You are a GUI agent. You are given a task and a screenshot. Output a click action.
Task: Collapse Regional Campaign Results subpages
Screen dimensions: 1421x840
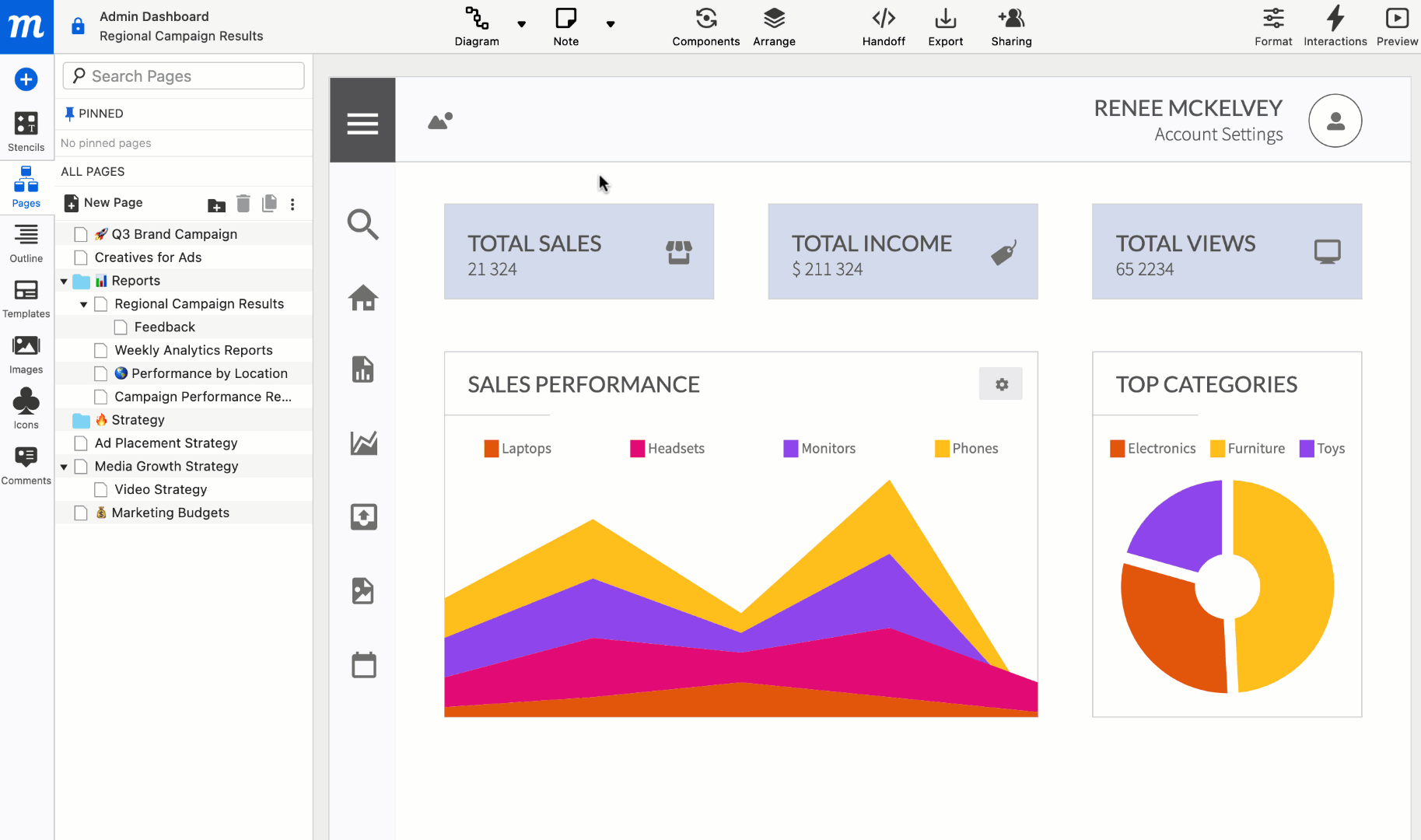click(x=83, y=305)
